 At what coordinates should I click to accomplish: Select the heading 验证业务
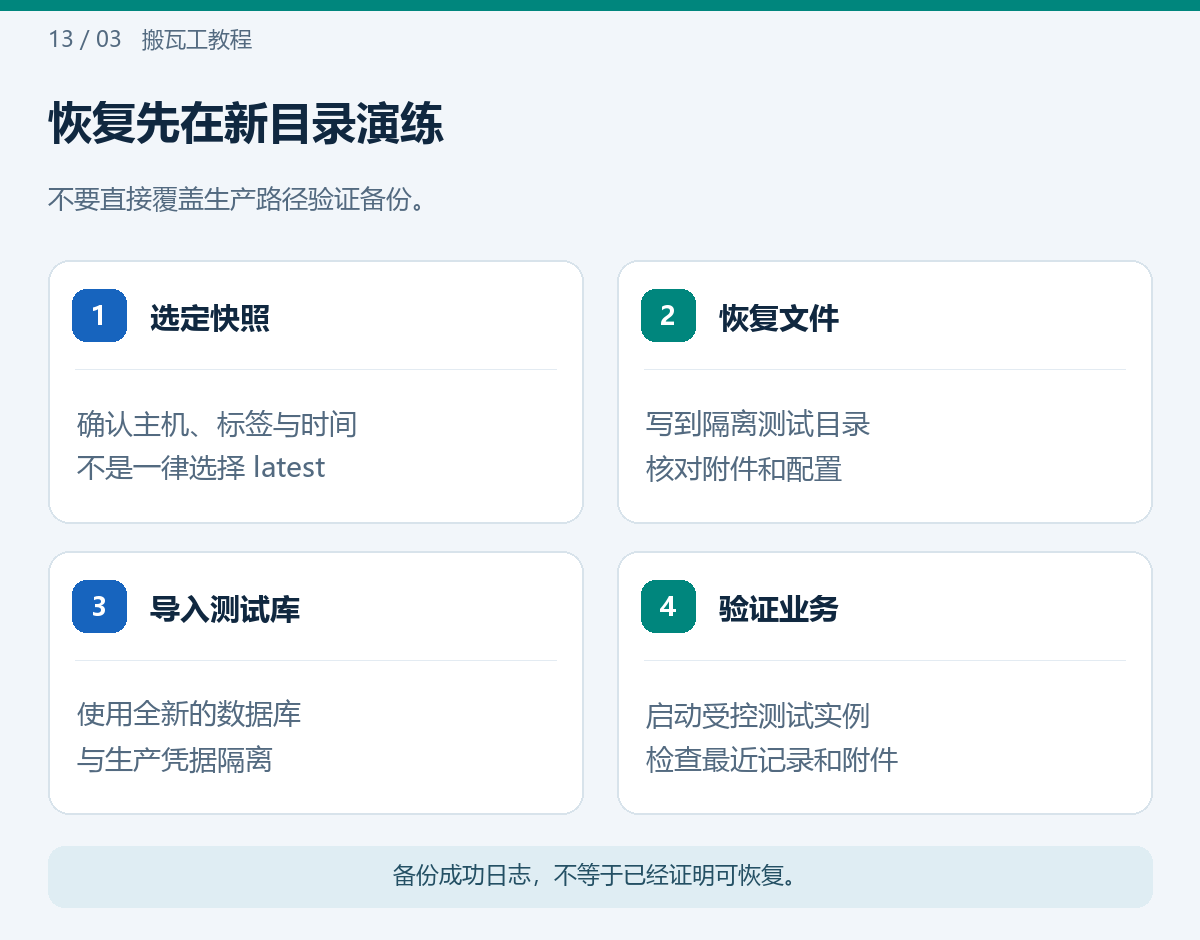coord(779,609)
